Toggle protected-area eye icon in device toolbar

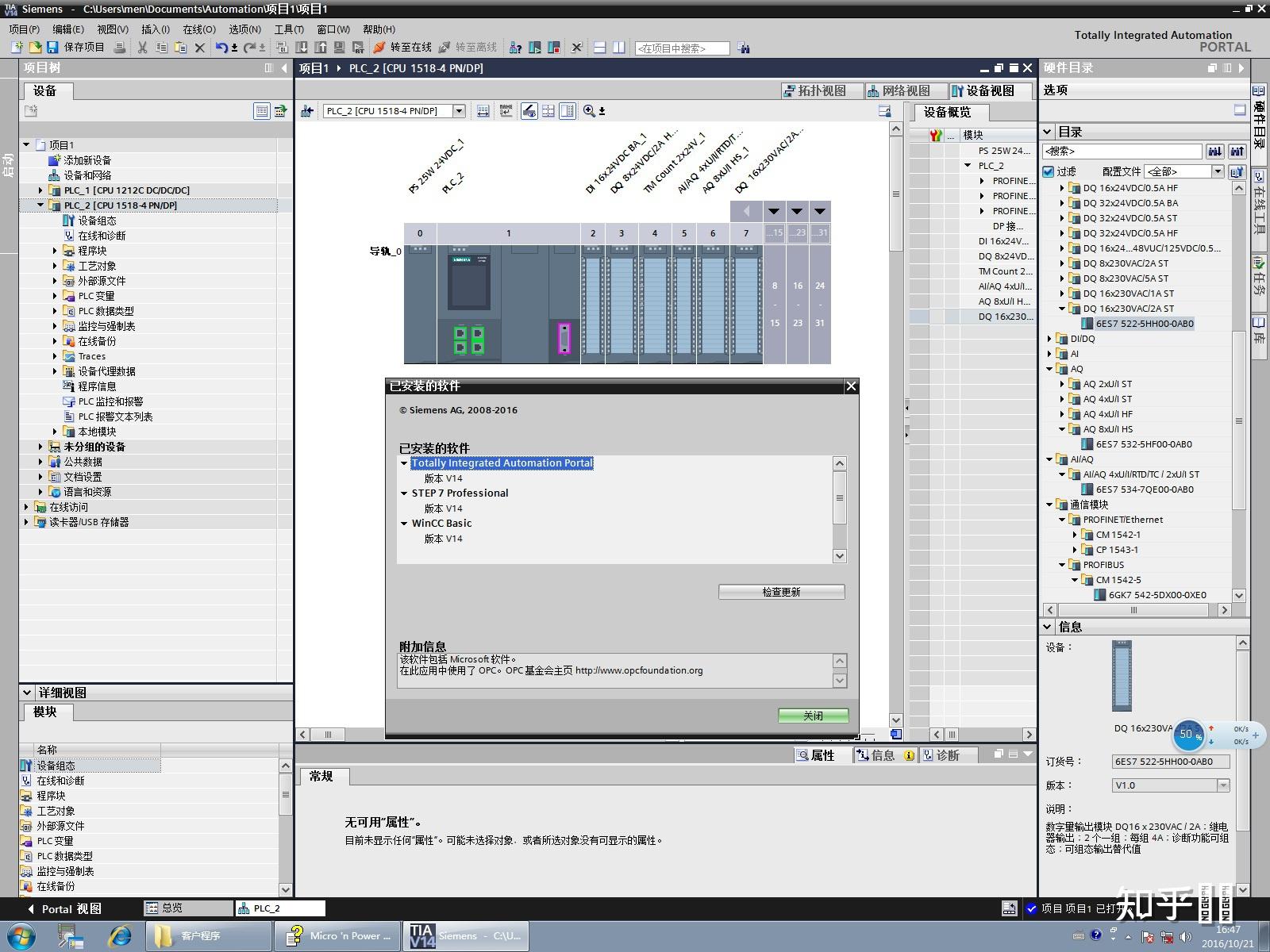pyautogui.click(x=529, y=111)
